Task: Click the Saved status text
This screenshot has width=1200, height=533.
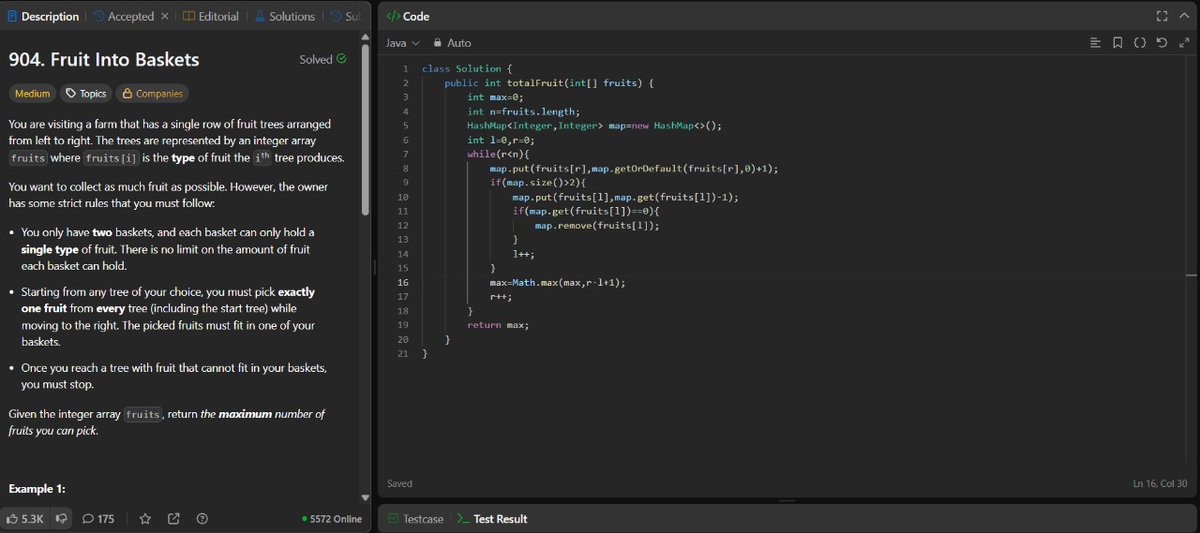Action: (399, 484)
